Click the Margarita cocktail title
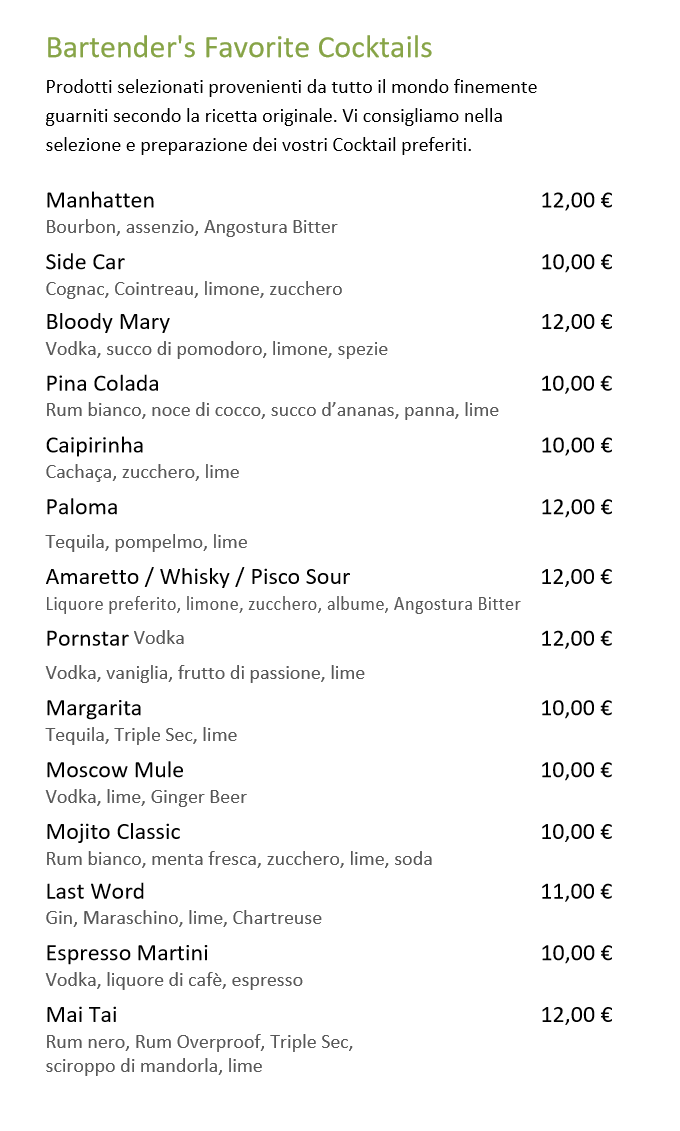 (94, 709)
